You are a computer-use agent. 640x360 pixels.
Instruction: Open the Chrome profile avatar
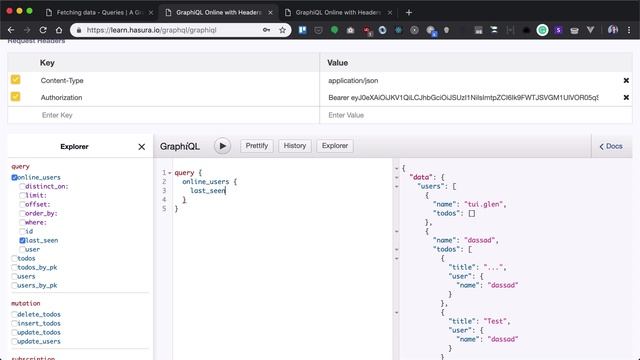point(613,30)
